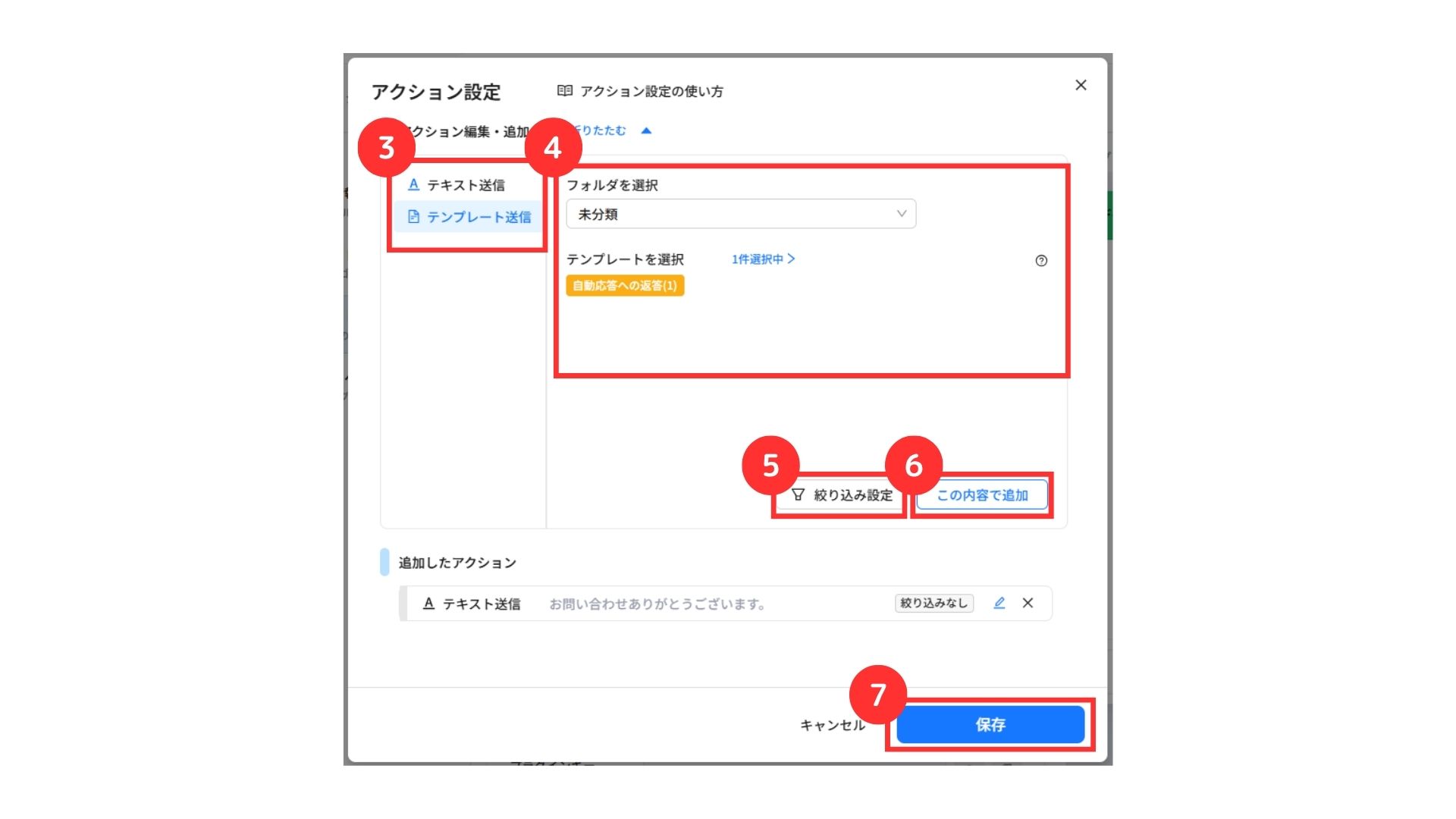This screenshot has height=819, width=1456.
Task: Click the テンプレート送信 document icon
Action: click(x=413, y=217)
